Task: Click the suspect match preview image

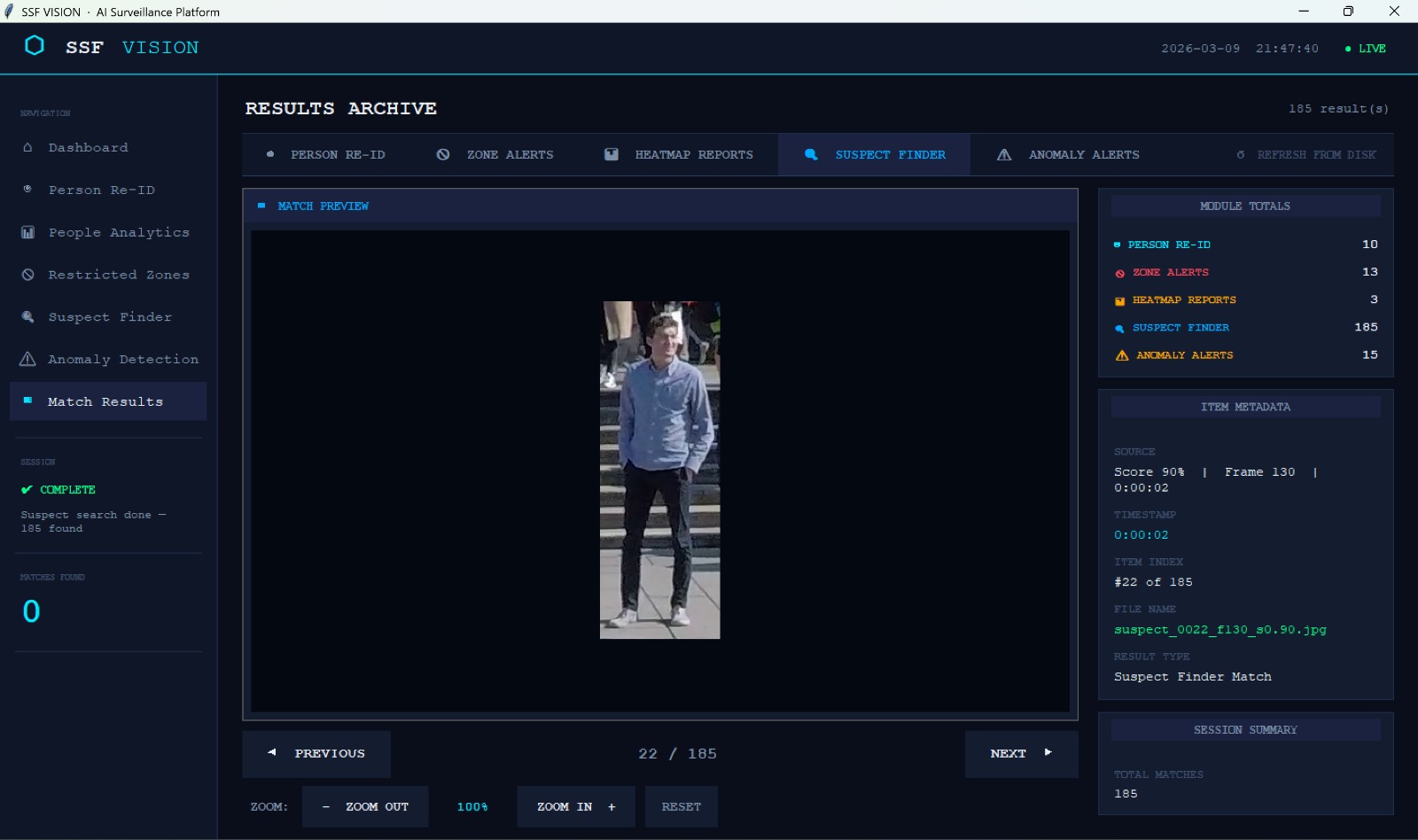Action: tap(660, 470)
